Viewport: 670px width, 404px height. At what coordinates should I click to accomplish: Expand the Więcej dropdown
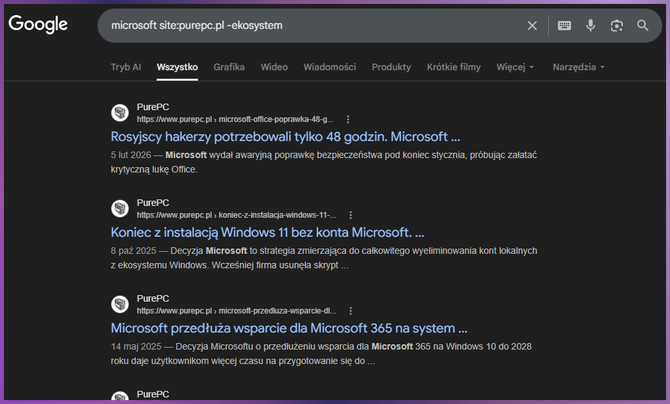pyautogui.click(x=515, y=67)
